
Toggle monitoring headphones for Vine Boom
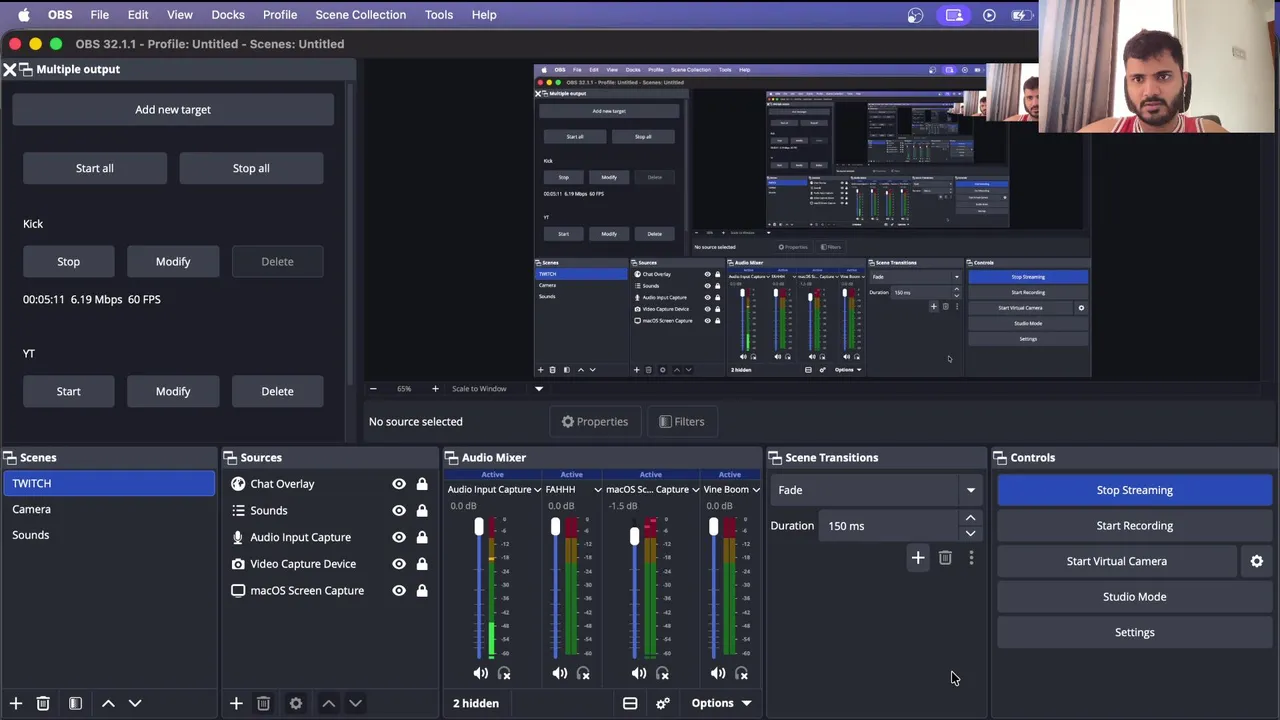click(741, 673)
